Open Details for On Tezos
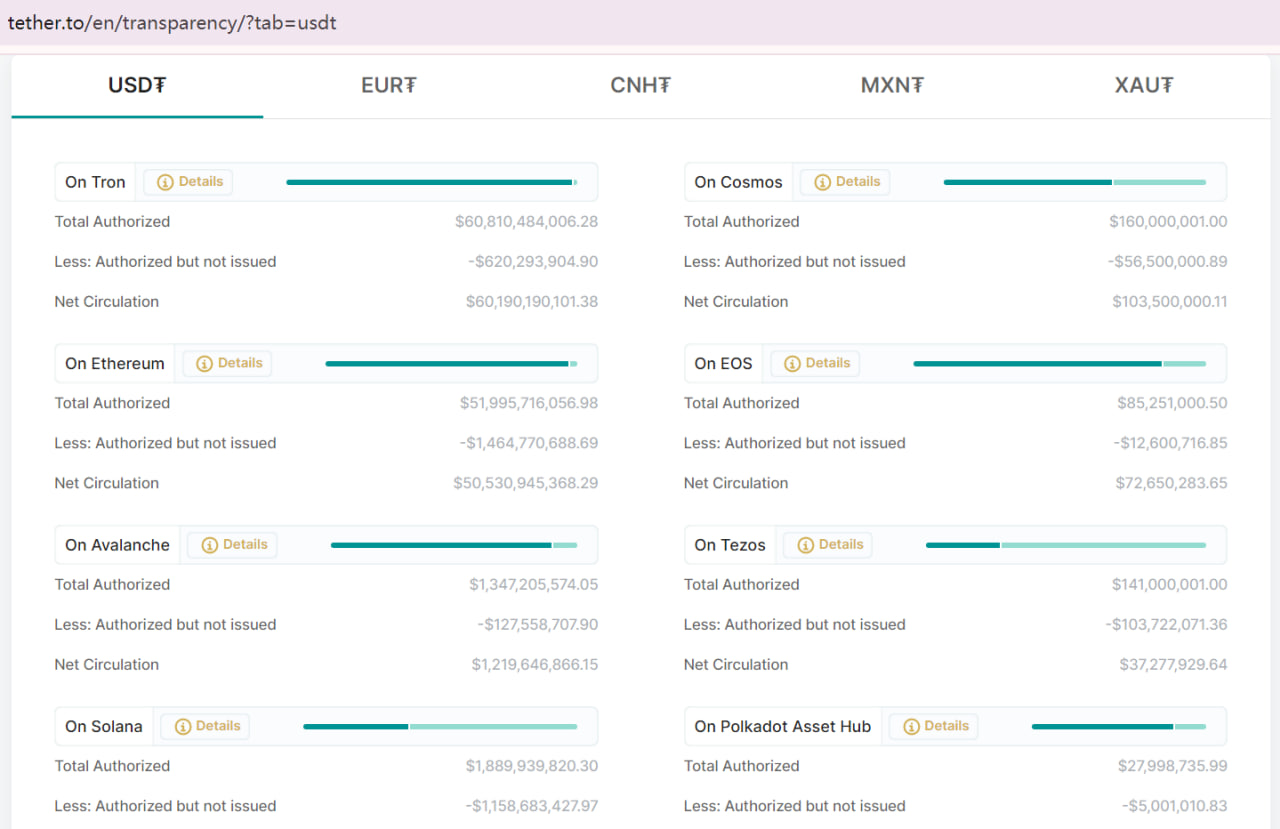 click(828, 545)
